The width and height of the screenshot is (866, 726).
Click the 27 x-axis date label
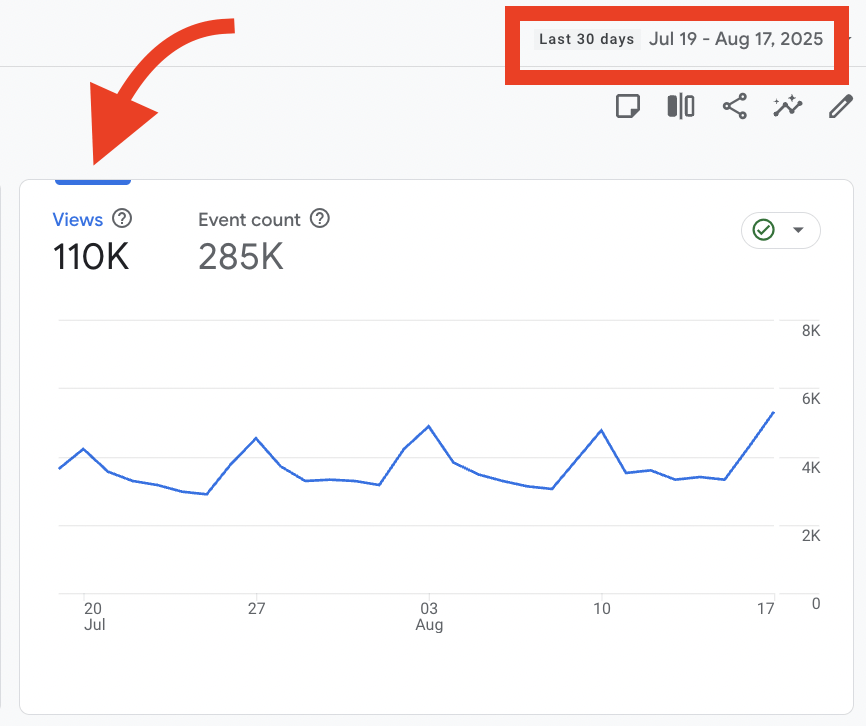256,608
